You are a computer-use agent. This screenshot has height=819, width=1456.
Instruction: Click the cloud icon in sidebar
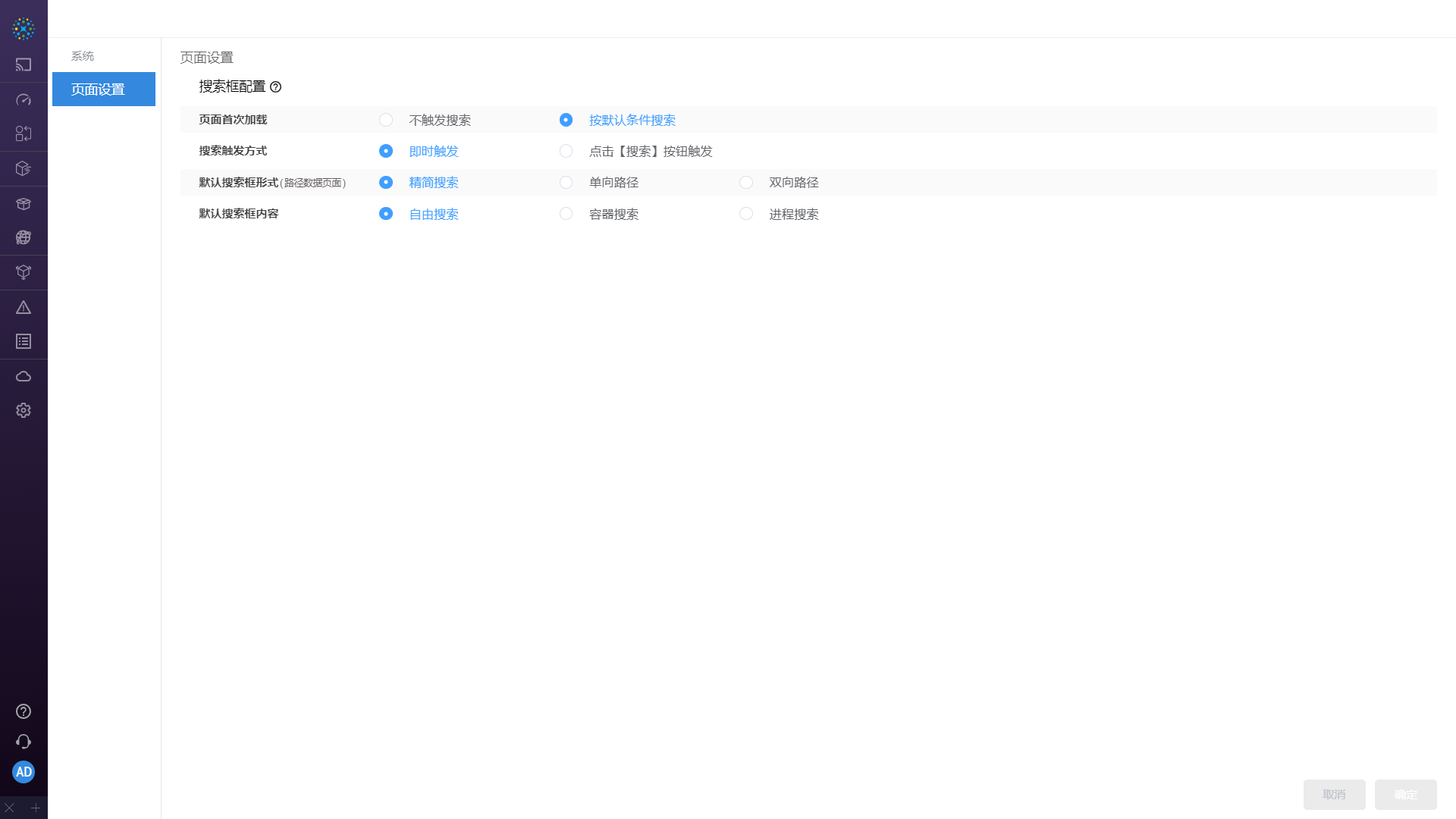(x=24, y=376)
